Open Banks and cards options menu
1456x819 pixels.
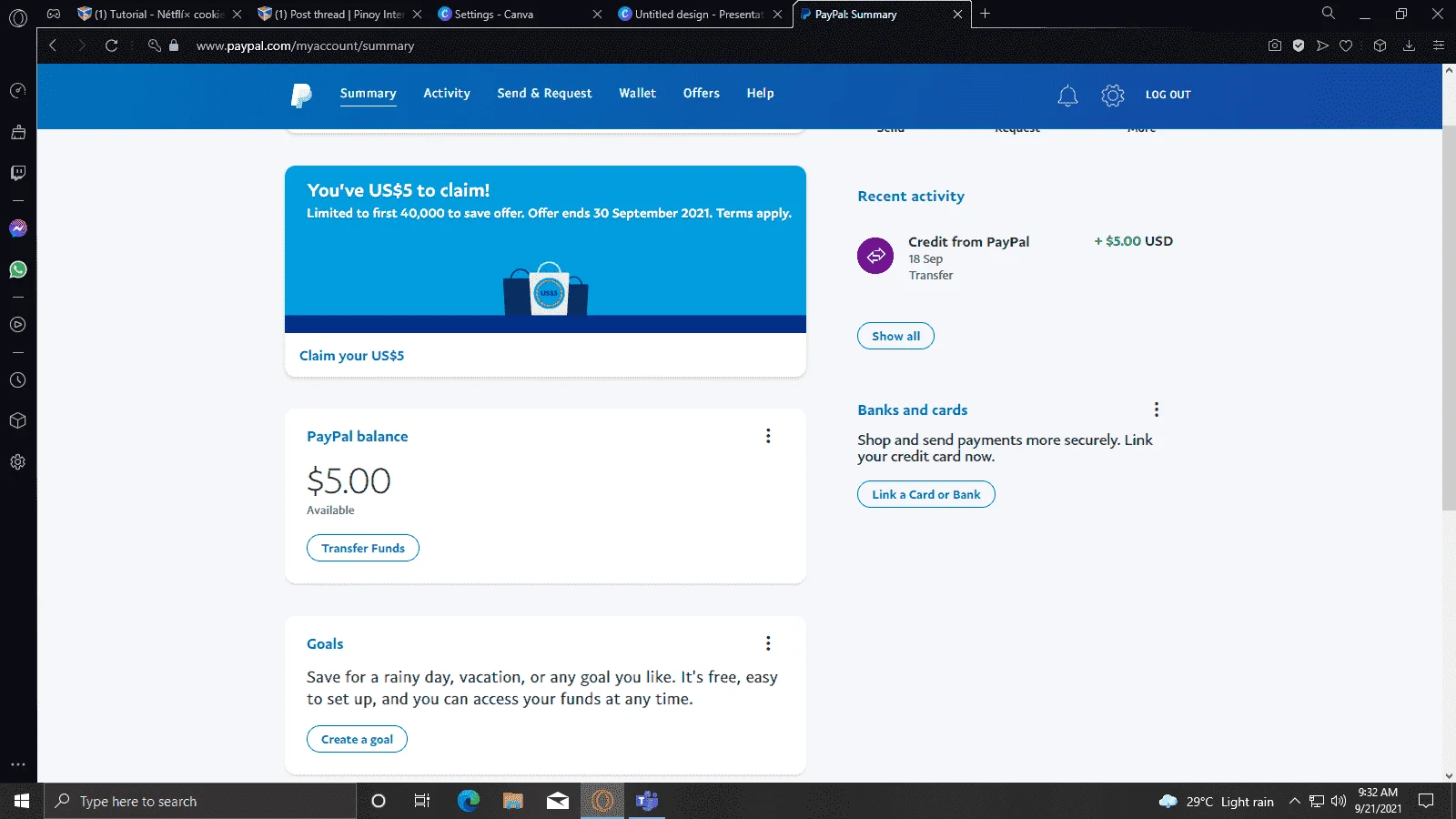(1156, 409)
